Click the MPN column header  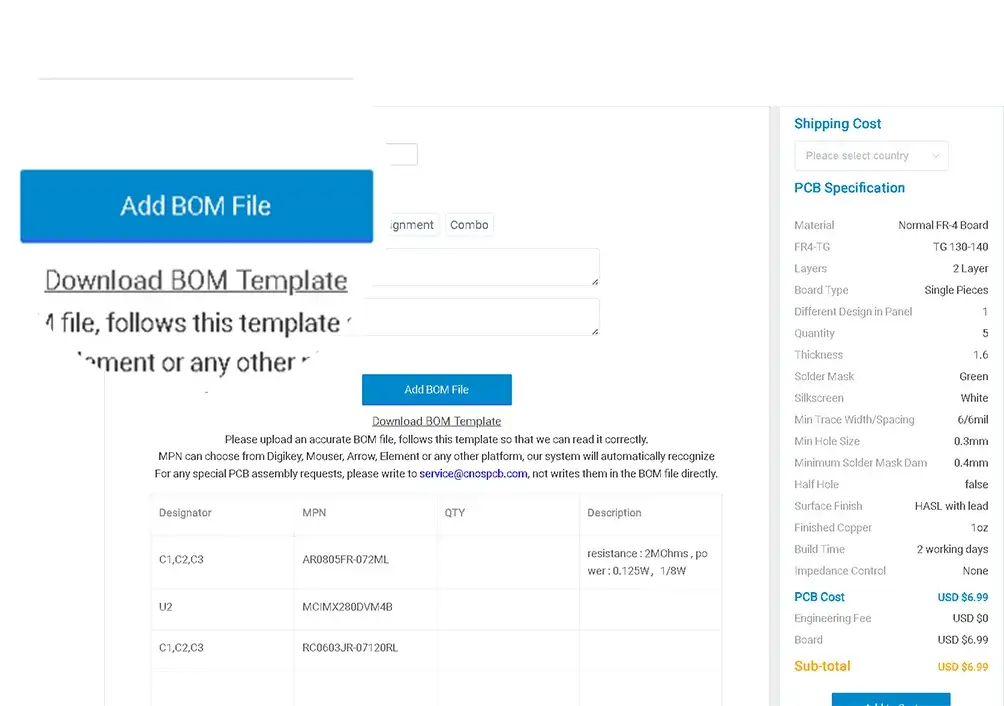[x=314, y=513]
